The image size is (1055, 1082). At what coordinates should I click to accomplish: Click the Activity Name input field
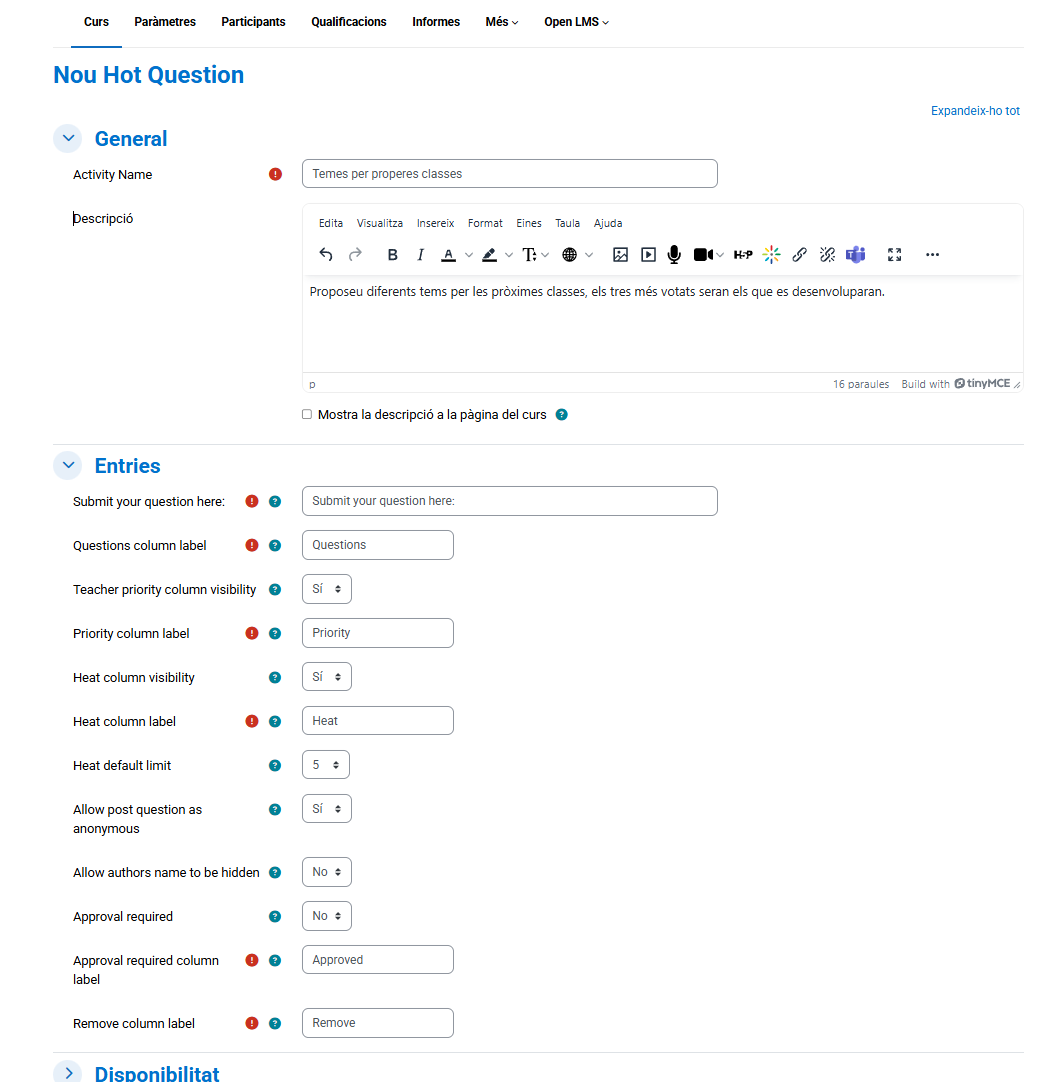click(509, 174)
